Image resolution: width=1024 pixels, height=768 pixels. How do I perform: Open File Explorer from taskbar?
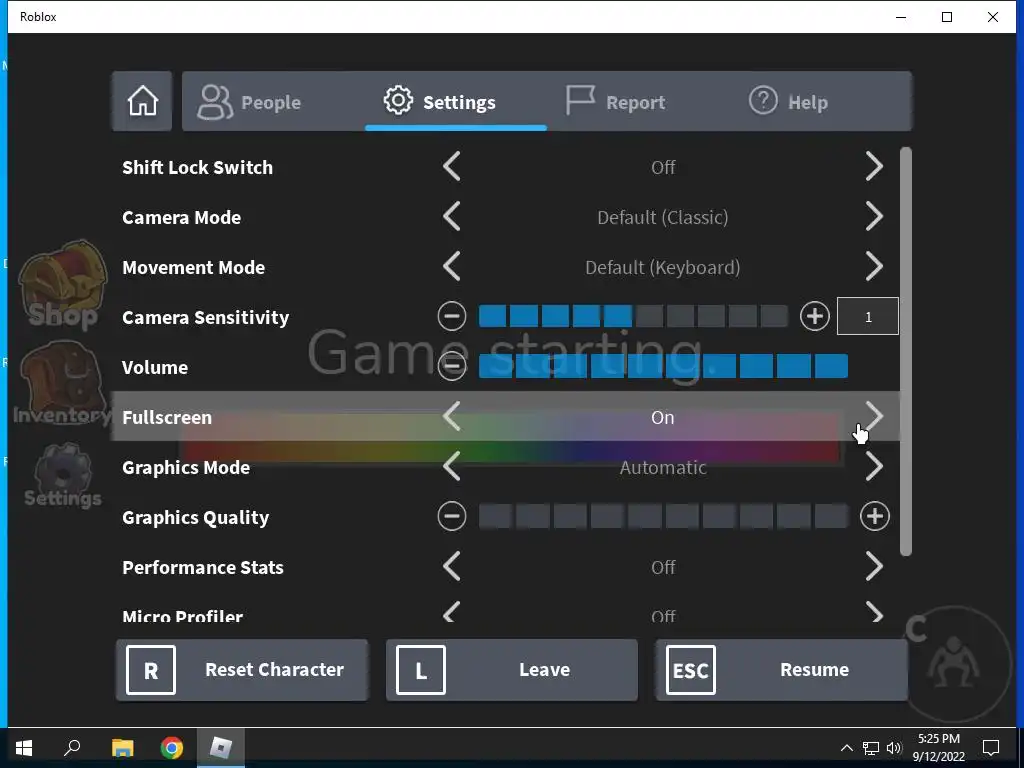122,748
